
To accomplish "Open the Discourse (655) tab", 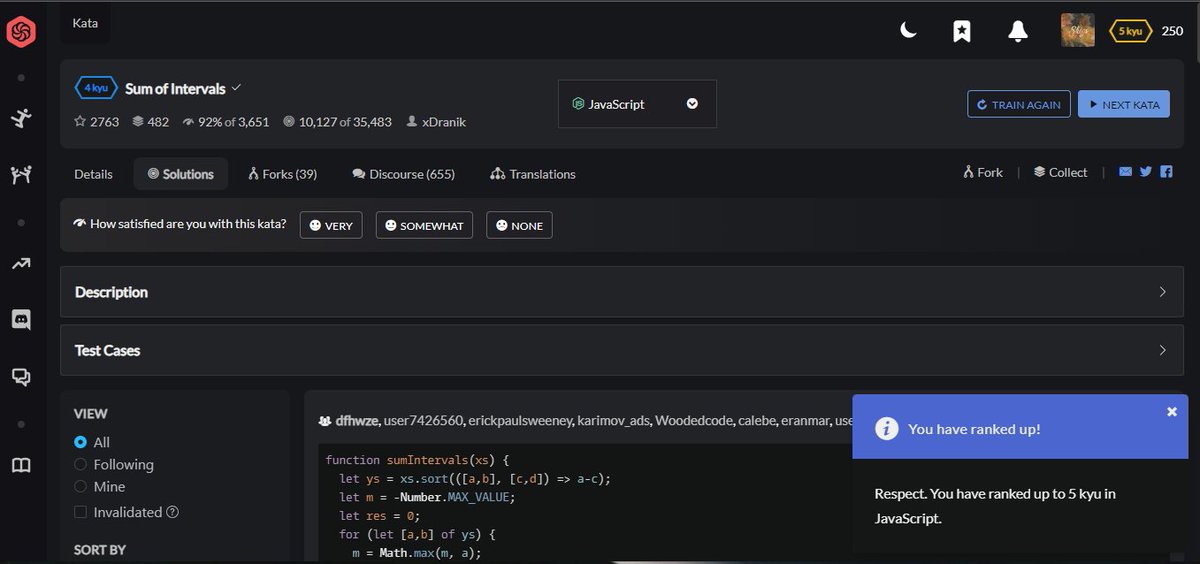I will tap(404, 174).
